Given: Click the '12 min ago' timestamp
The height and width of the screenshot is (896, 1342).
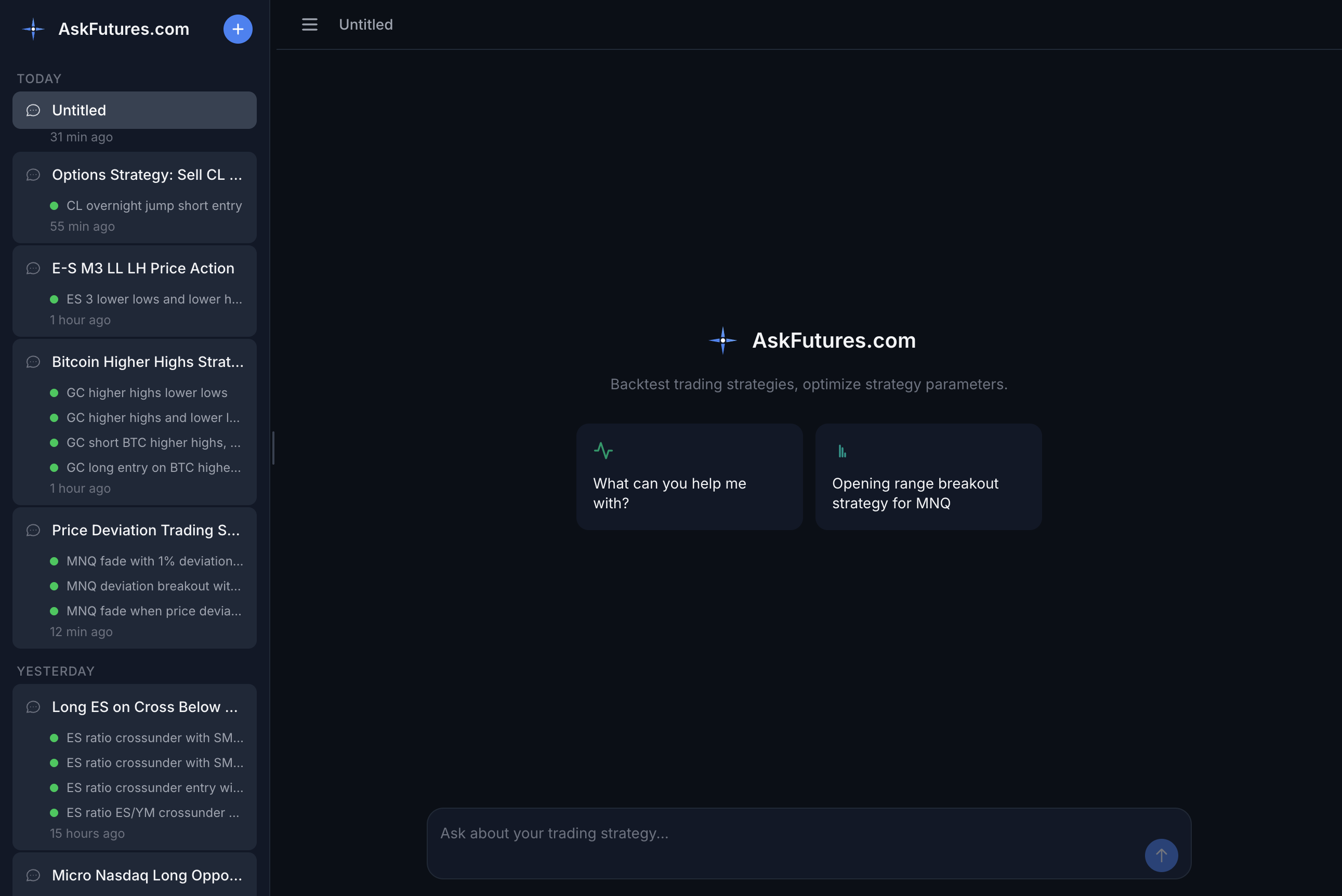Looking at the screenshot, I should click(81, 632).
